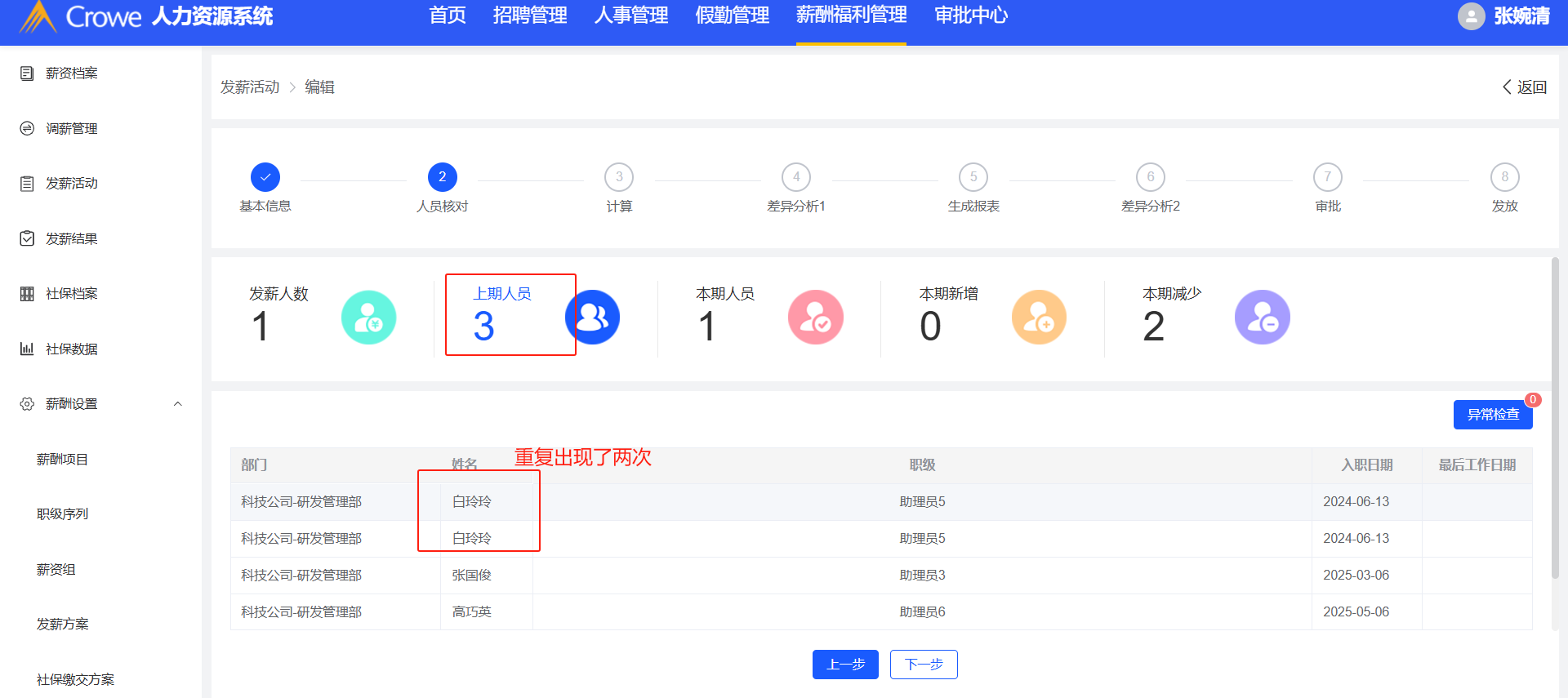
Task: Select step 4 差异分析1 circle
Action: (796, 177)
